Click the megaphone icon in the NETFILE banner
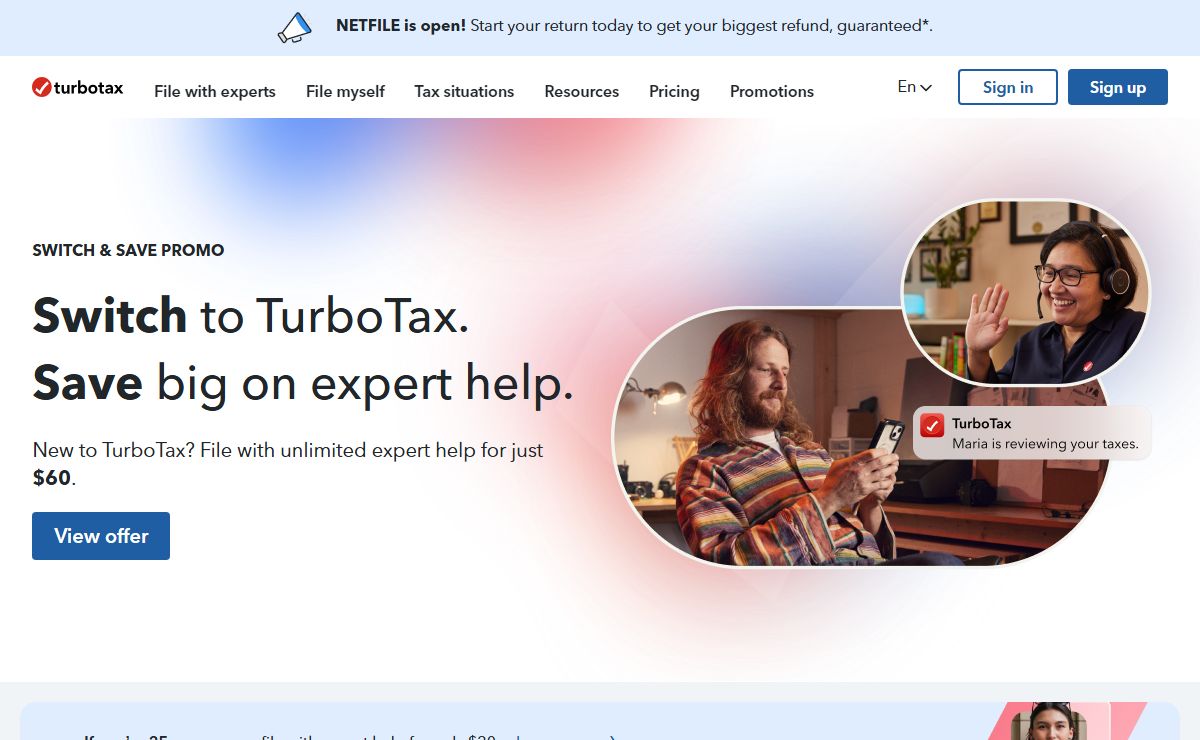Image resolution: width=1200 pixels, height=740 pixels. (x=294, y=27)
